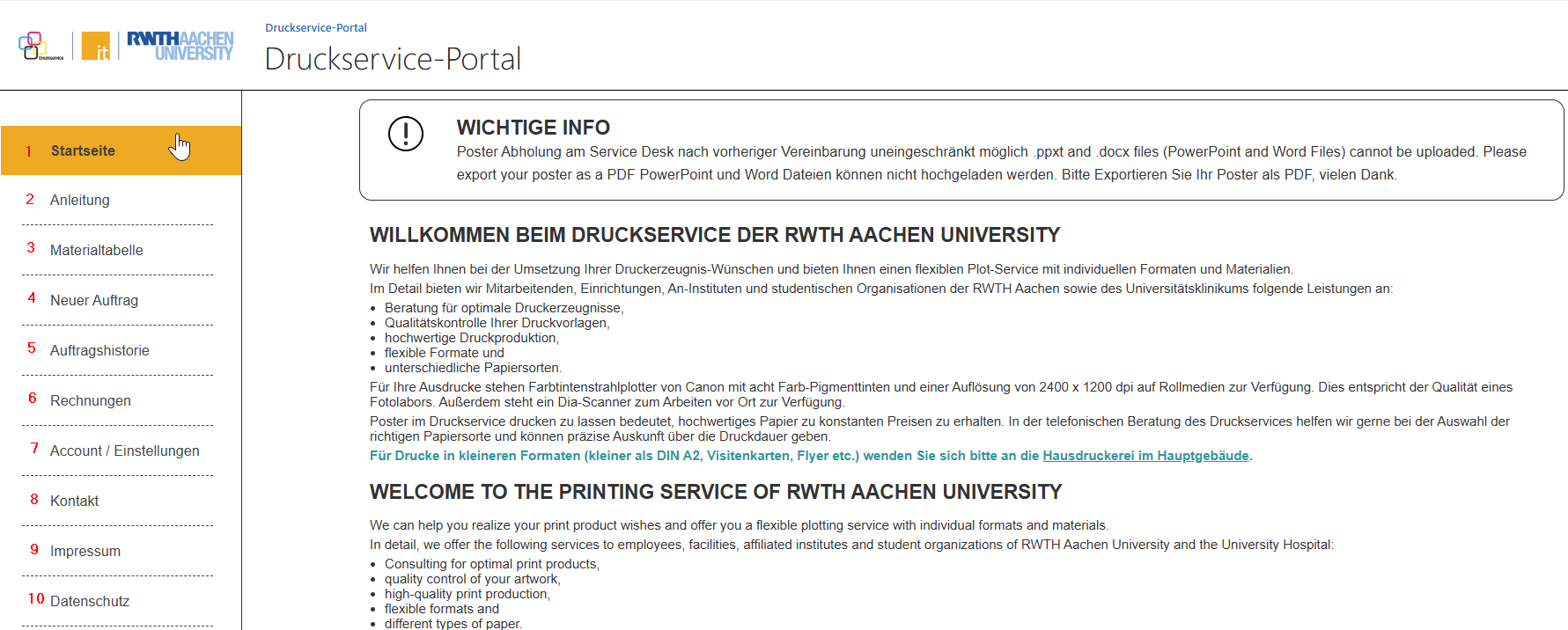This screenshot has width=1568, height=630.
Task: Click the paragraph starting 'Für Ihre Ausdrucke stehen'
Action: (941, 394)
